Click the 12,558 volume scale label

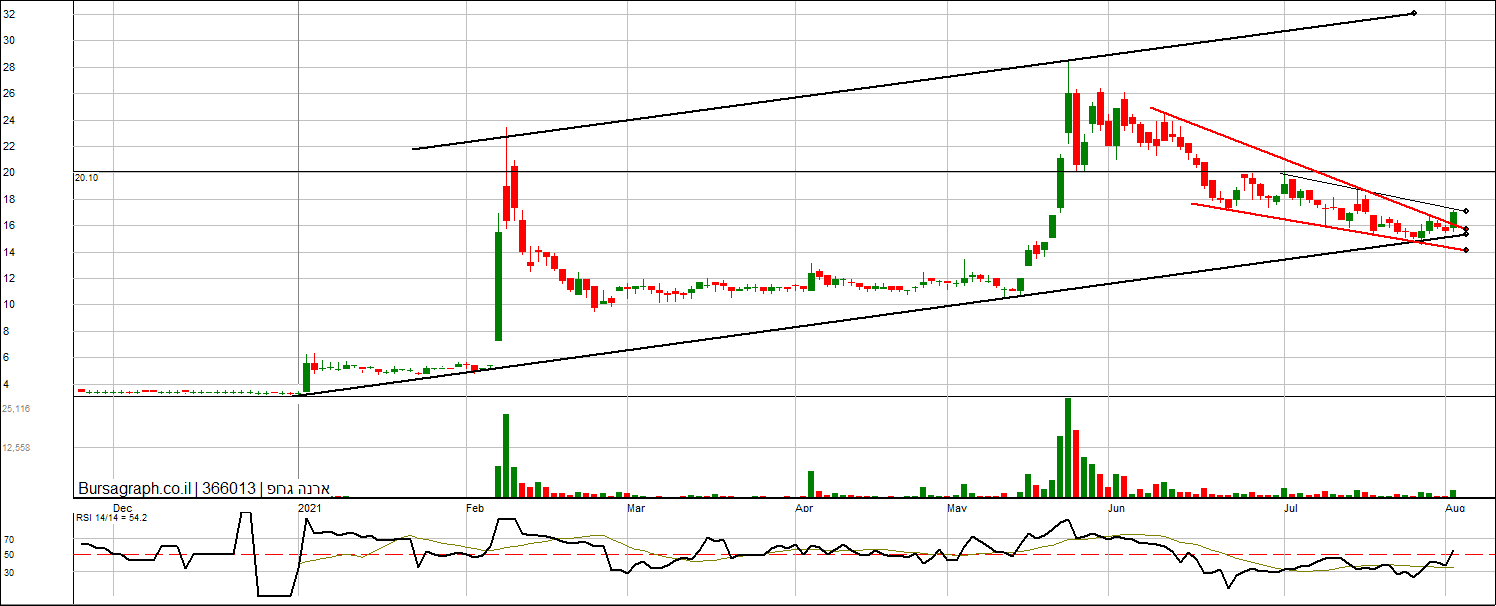(16, 448)
